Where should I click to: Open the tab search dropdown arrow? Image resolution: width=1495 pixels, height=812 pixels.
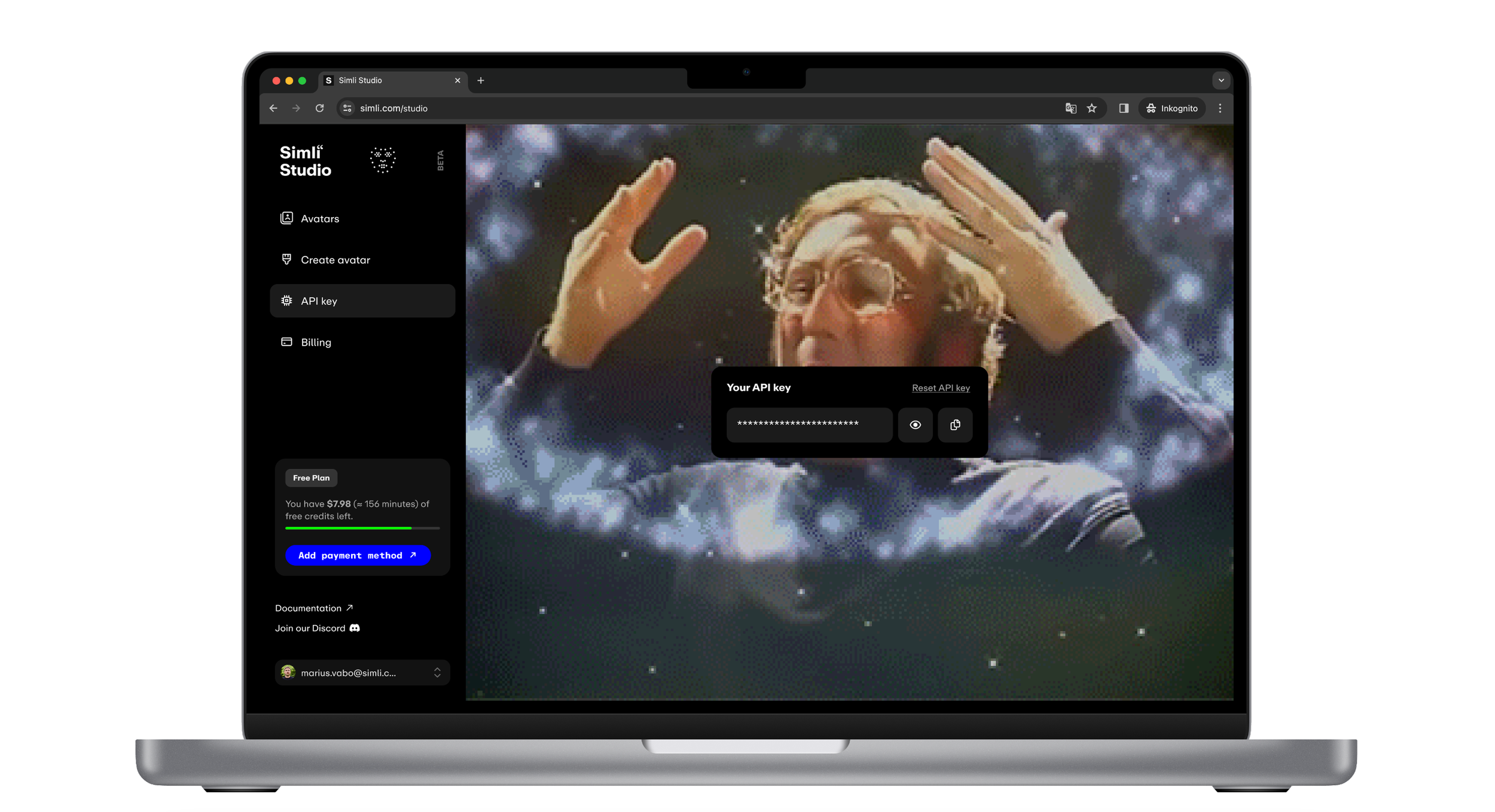coord(1221,80)
